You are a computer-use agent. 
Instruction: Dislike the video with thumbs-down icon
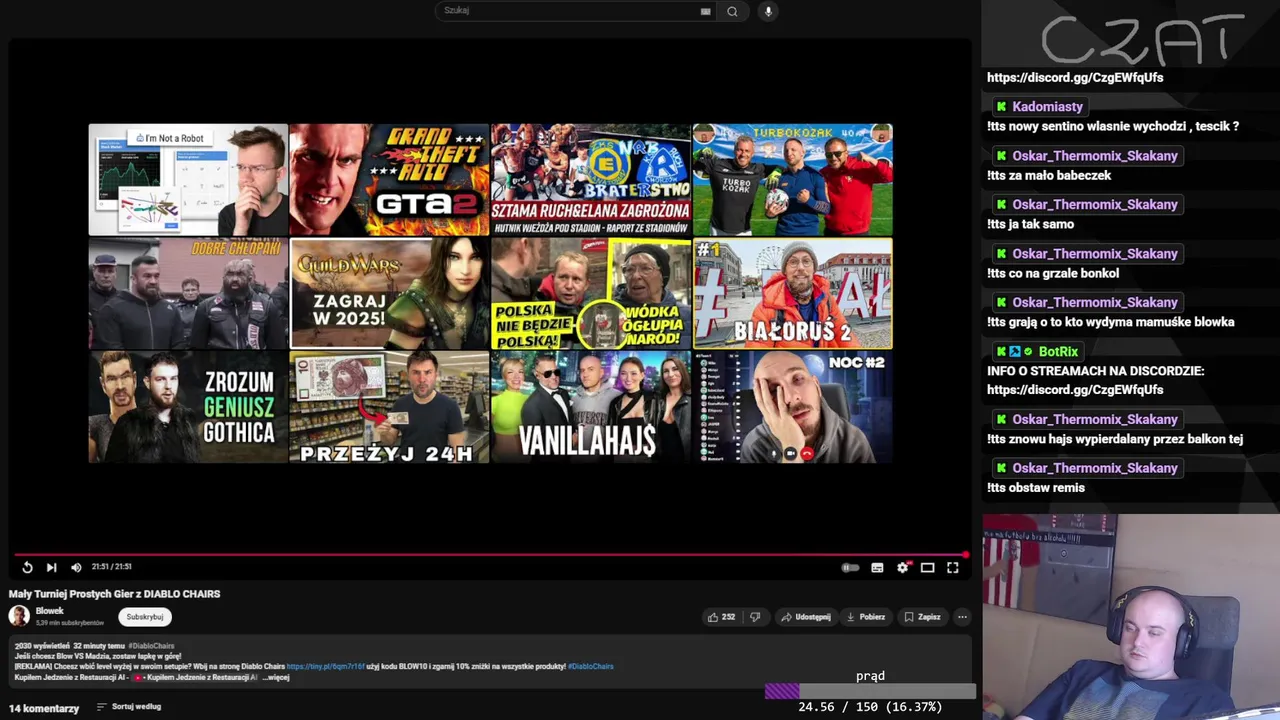click(x=755, y=617)
